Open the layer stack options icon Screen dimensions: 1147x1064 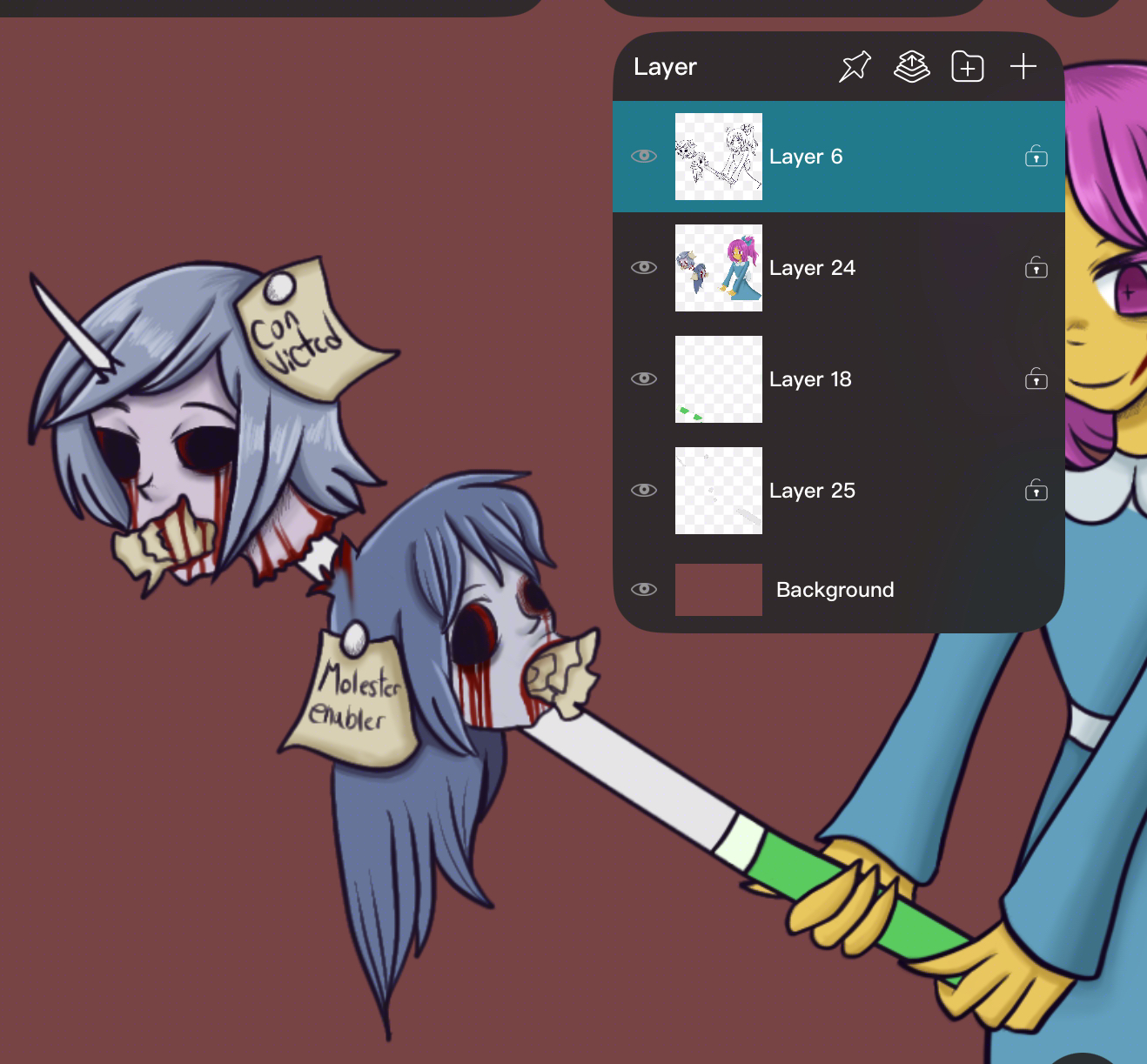pyautogui.click(x=911, y=67)
